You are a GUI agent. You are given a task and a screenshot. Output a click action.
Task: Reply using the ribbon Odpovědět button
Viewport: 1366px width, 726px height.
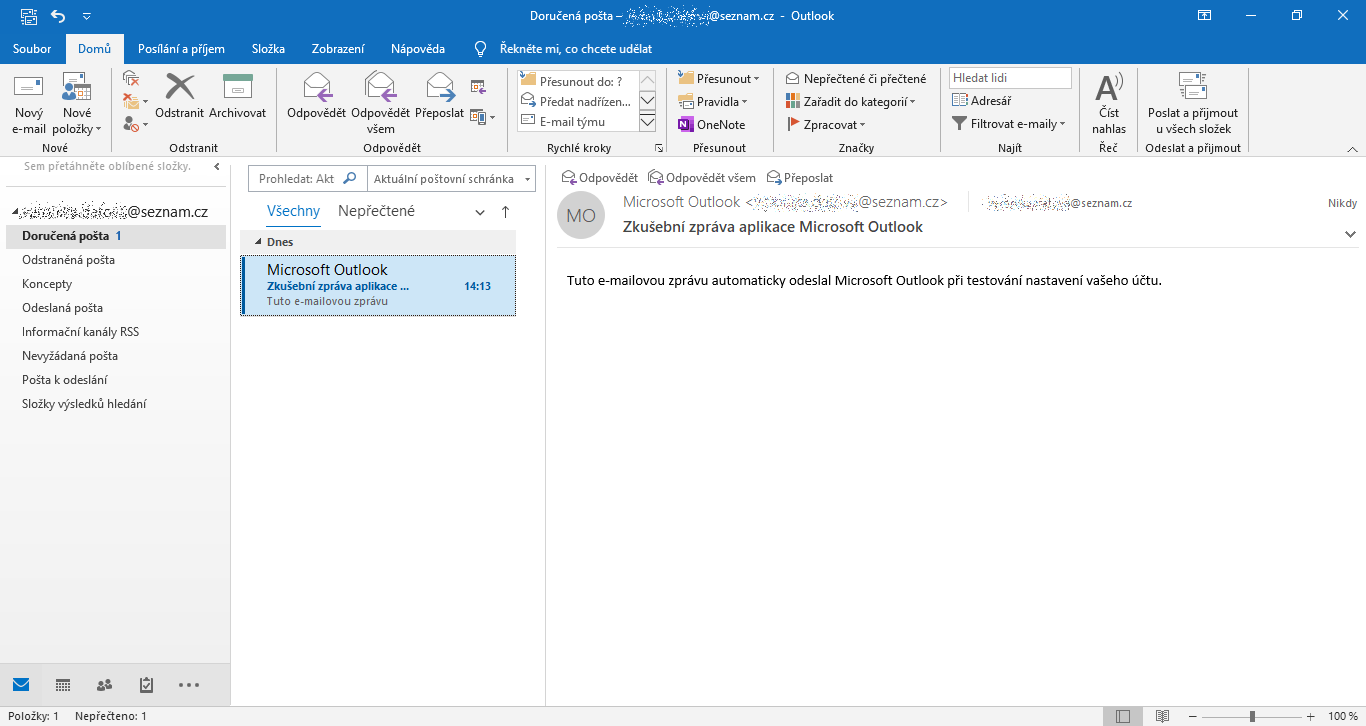click(316, 96)
